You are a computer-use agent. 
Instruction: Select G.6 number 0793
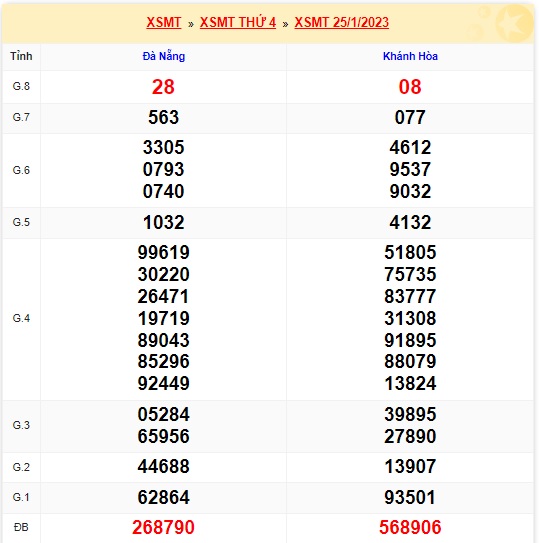point(164,169)
